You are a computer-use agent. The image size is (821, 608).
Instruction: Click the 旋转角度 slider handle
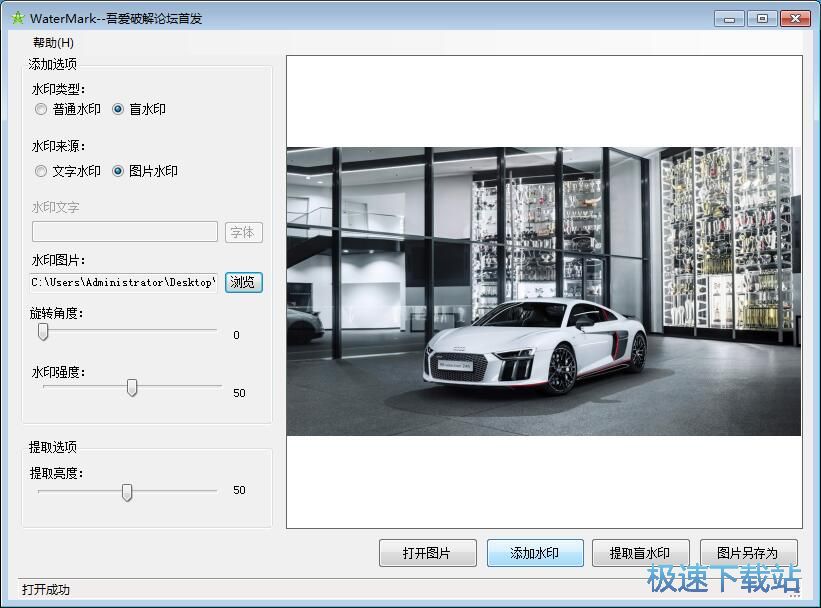[43, 332]
